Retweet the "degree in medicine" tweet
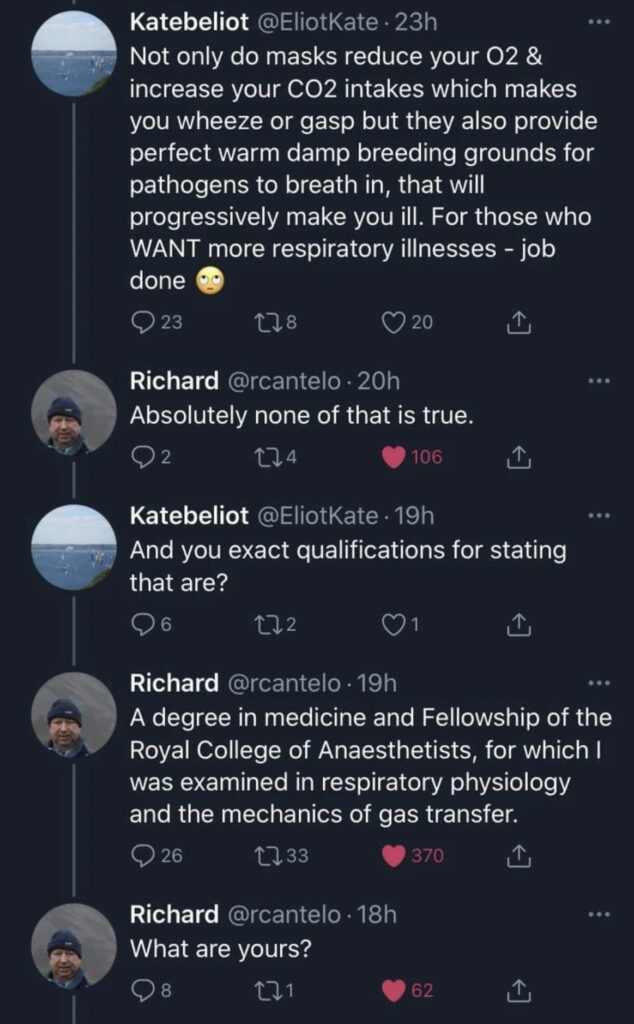This screenshot has height=1024, width=634. tap(266, 856)
